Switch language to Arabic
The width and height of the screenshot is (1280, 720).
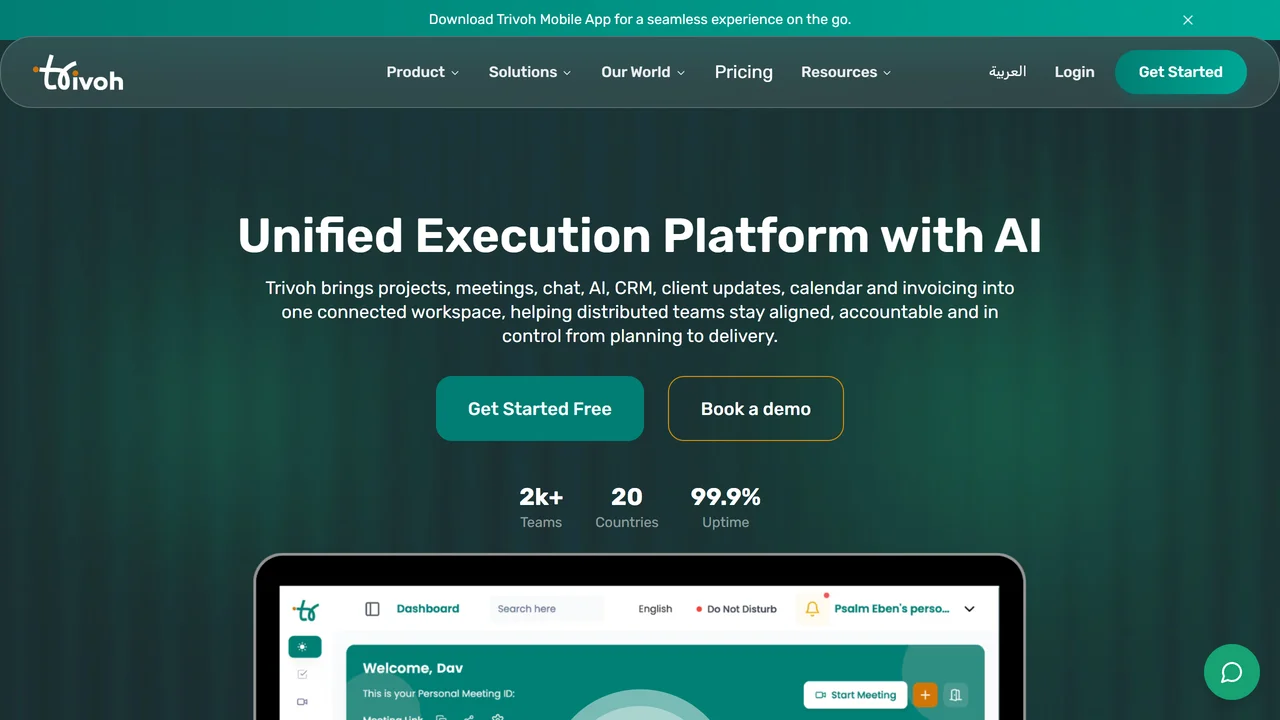[1008, 72]
